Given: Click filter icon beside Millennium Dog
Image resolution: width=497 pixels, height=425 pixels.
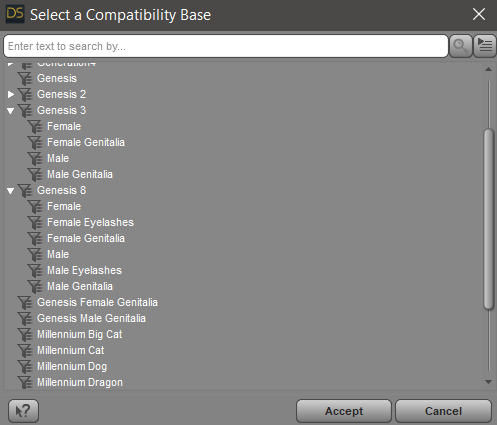Looking at the screenshot, I should [x=26, y=366].
